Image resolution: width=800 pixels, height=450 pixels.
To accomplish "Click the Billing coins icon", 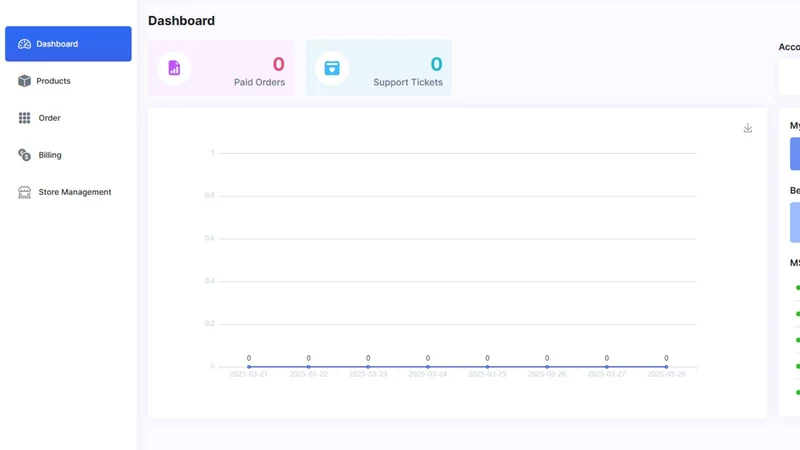I will pyautogui.click(x=24, y=155).
